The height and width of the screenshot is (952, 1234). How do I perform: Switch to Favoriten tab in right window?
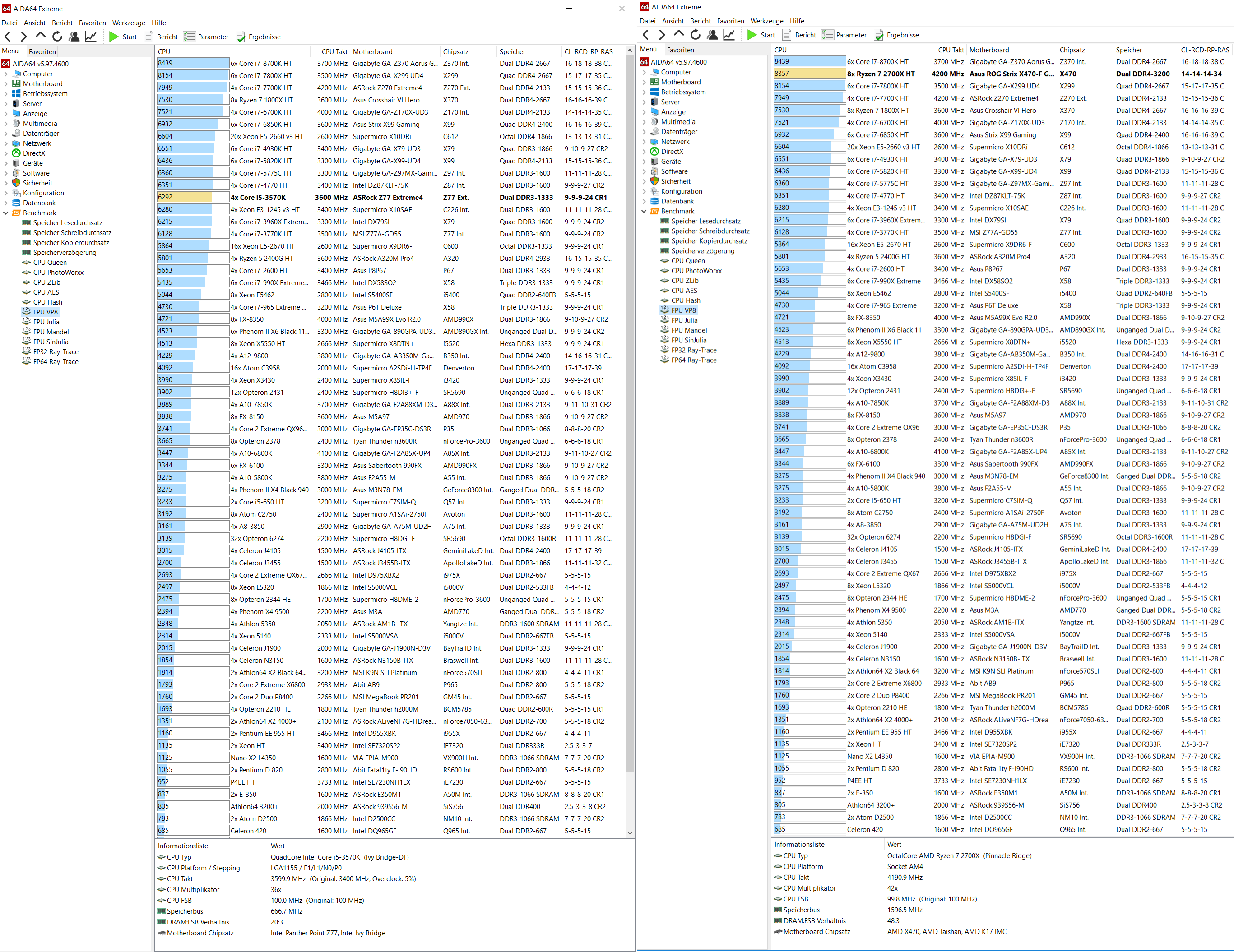[680, 50]
